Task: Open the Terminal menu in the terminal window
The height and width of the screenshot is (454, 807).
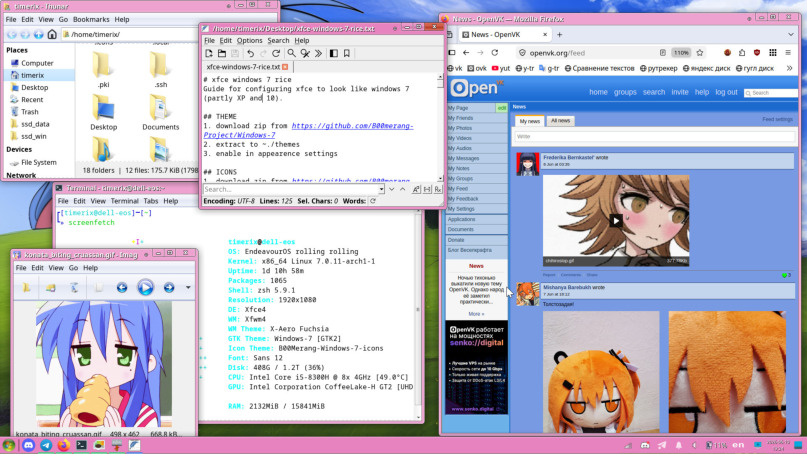Action: click(x=125, y=201)
